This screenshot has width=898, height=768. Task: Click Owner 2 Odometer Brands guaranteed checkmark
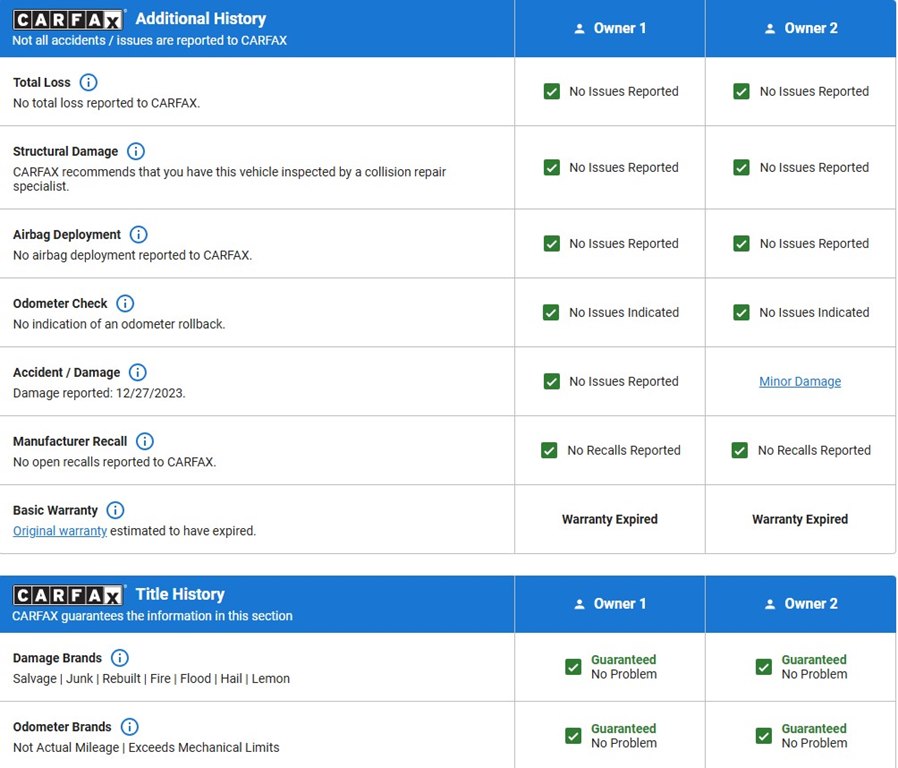[763, 735]
